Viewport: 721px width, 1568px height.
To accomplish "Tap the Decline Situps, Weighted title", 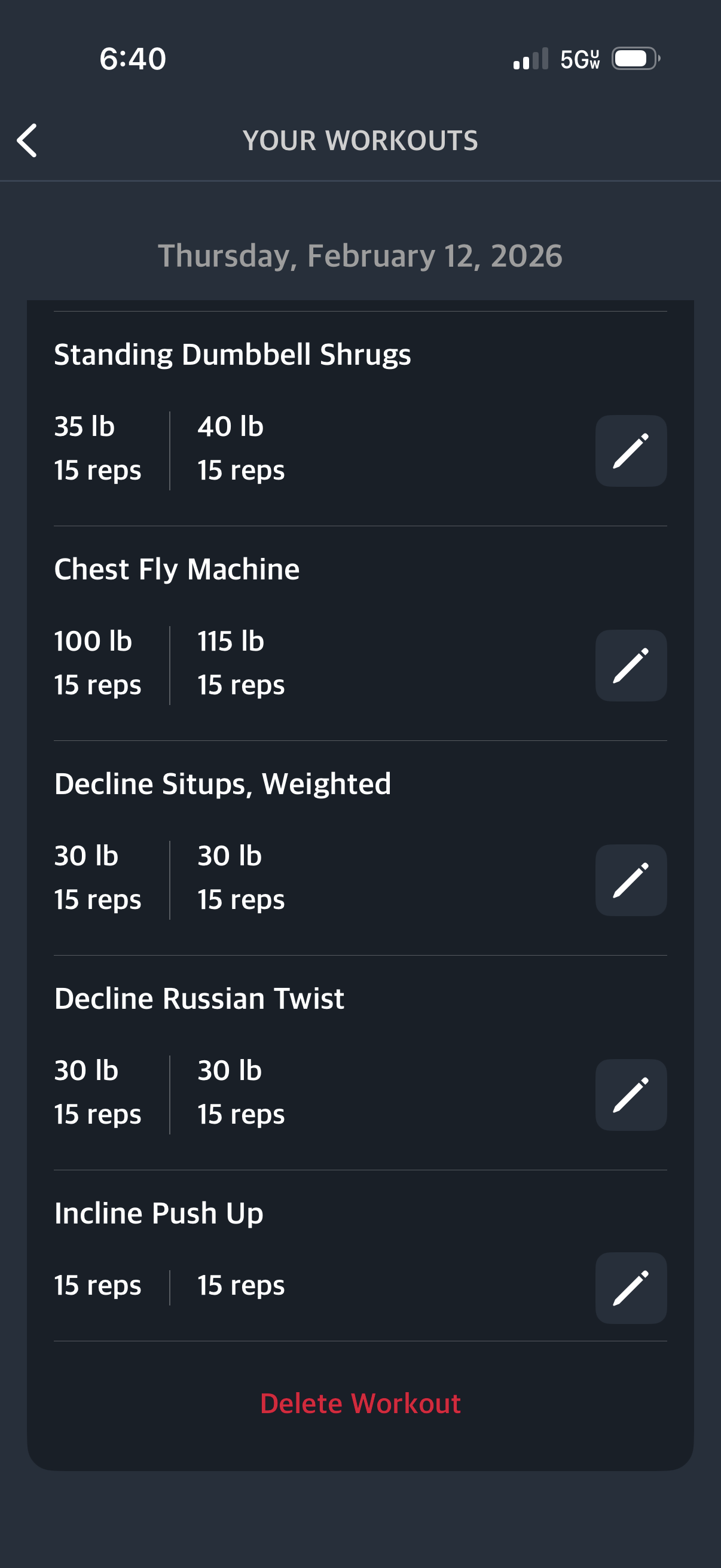I will [222, 784].
